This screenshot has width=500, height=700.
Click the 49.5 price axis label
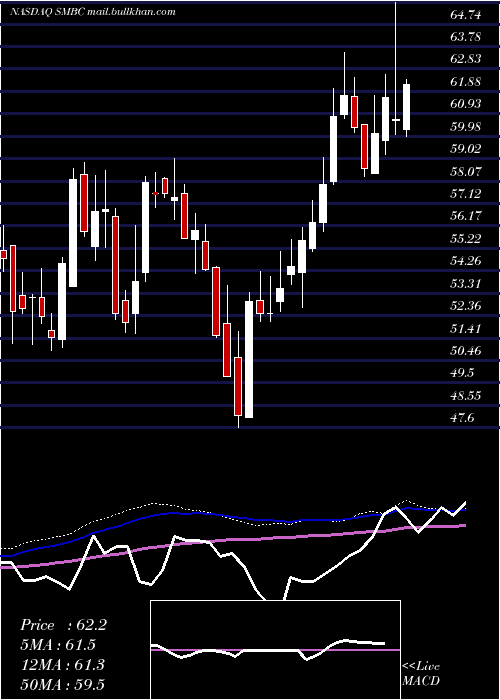(x=462, y=373)
